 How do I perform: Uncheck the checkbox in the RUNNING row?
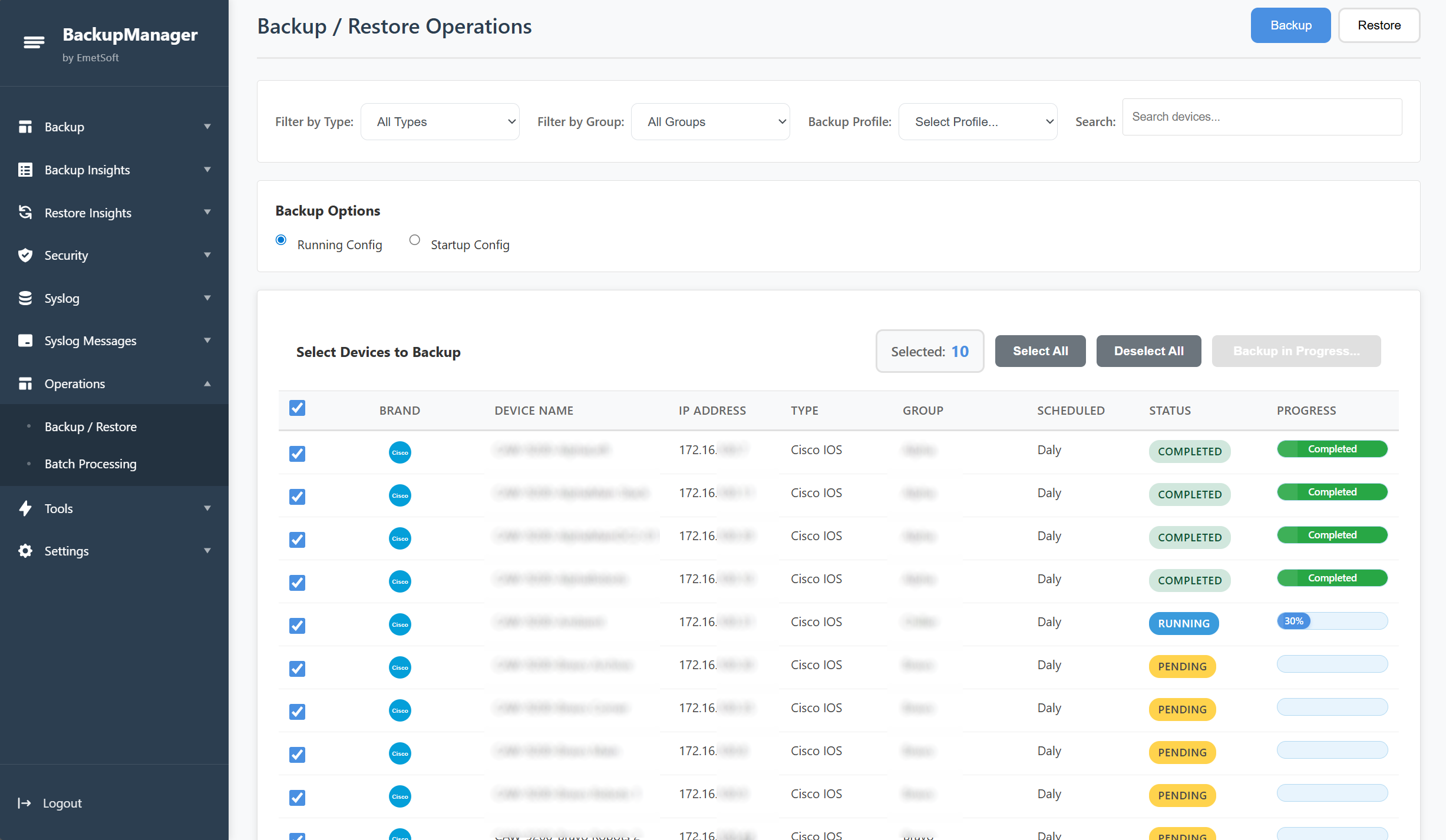(298, 626)
